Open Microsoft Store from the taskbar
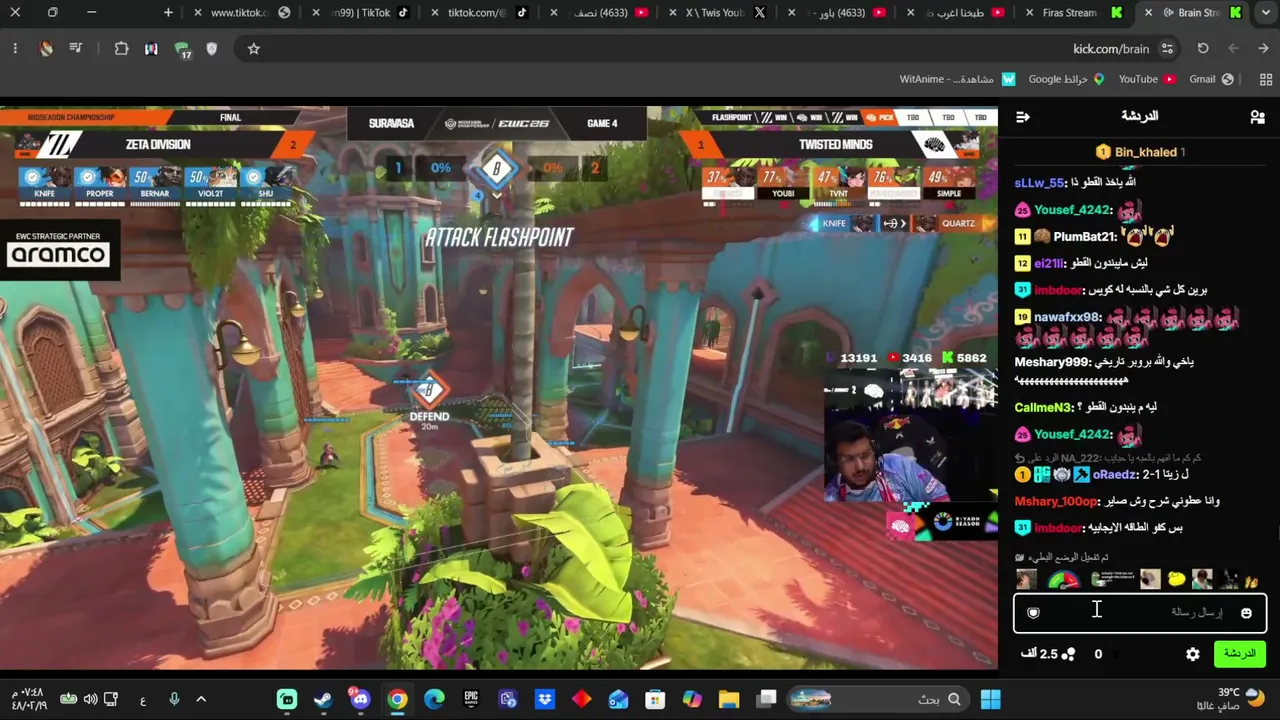This screenshot has width=1280, height=720. pyautogui.click(x=655, y=699)
